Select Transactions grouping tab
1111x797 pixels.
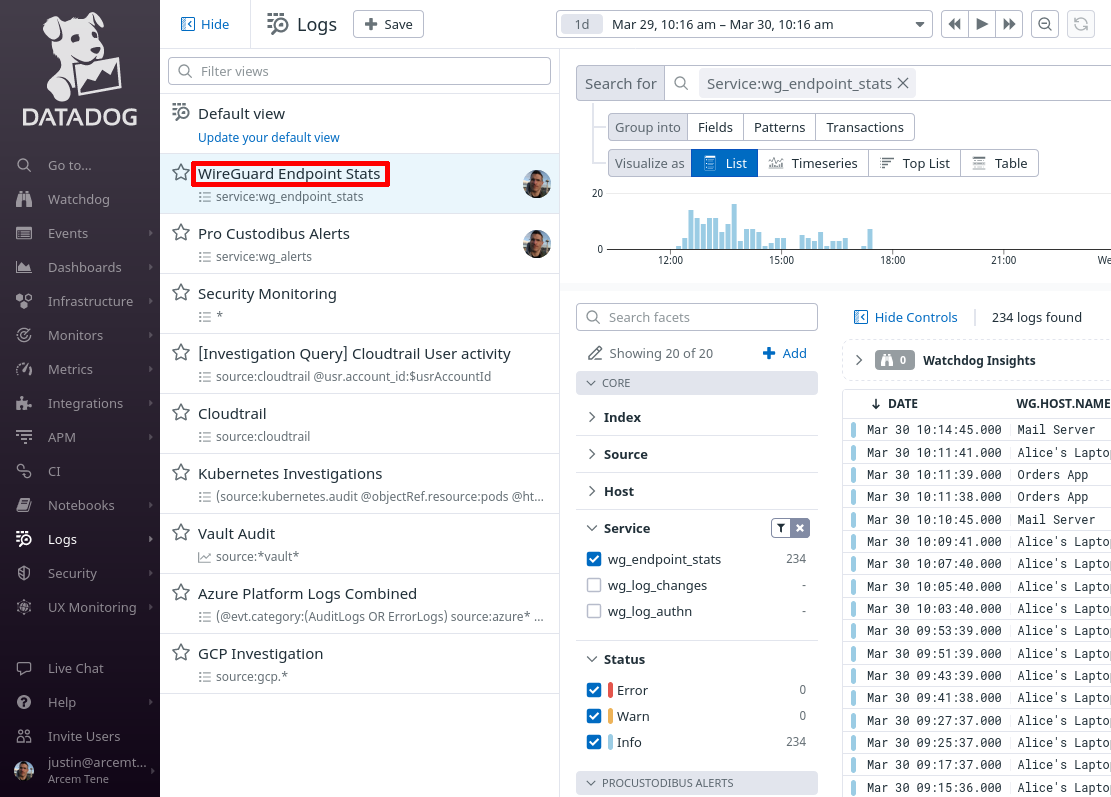[x=864, y=128]
